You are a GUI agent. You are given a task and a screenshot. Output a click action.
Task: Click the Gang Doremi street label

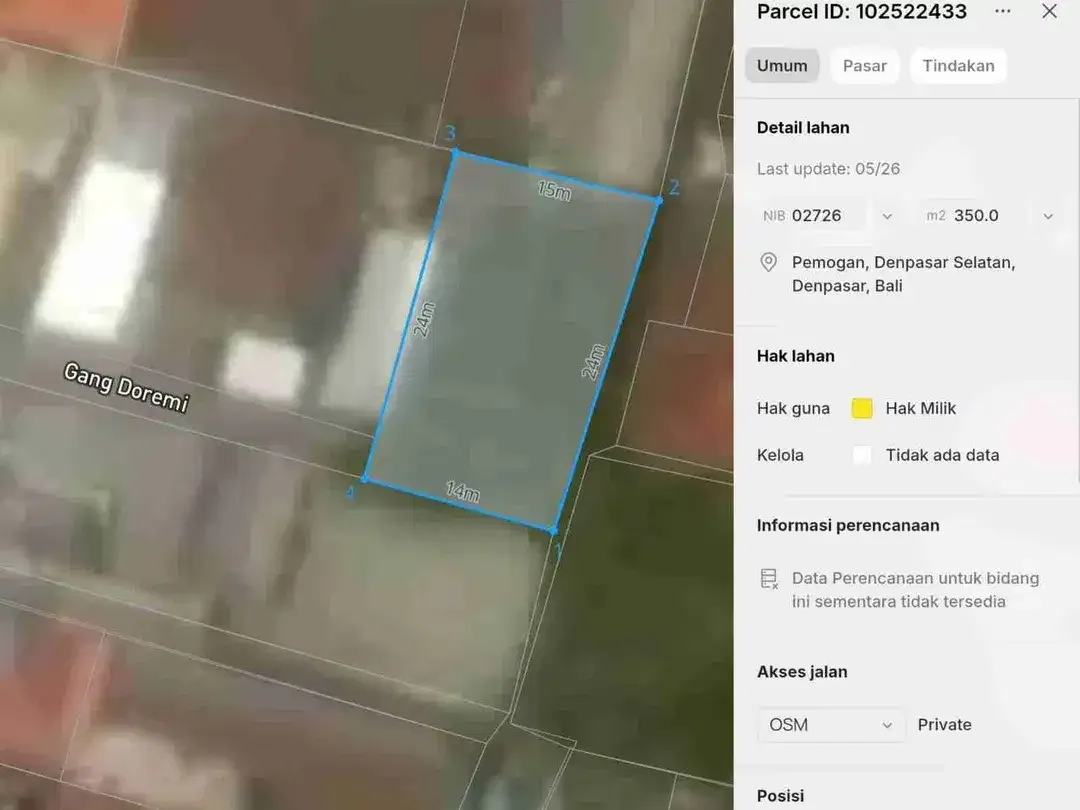pyautogui.click(x=126, y=387)
